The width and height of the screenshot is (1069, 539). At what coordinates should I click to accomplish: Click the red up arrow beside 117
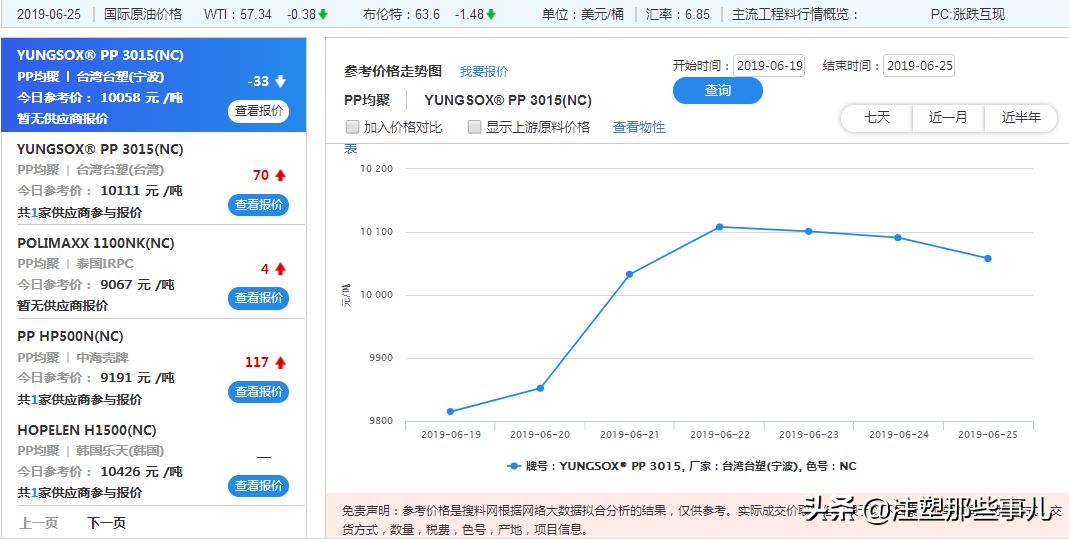click(280, 363)
